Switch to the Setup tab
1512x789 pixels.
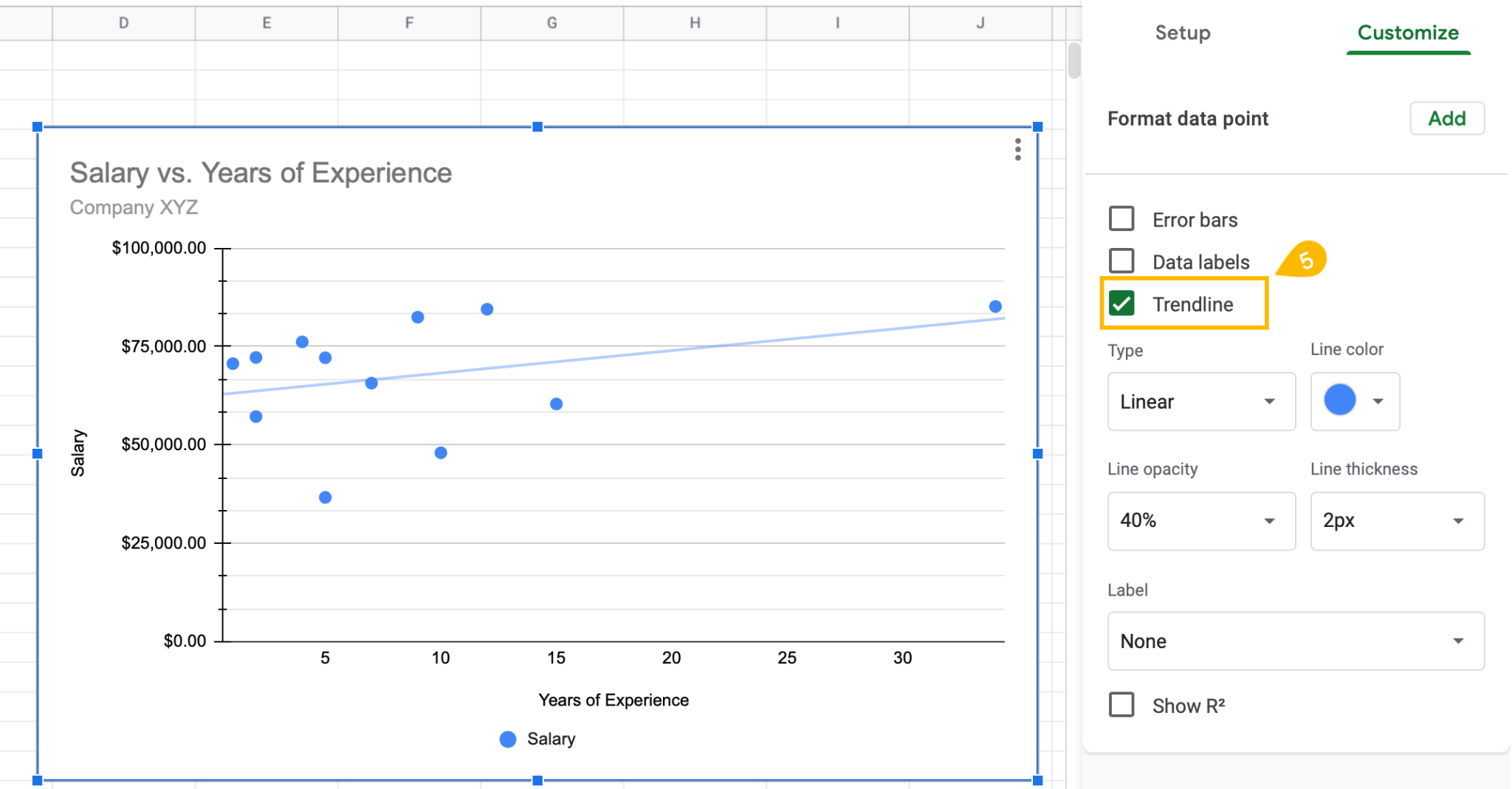[1181, 32]
